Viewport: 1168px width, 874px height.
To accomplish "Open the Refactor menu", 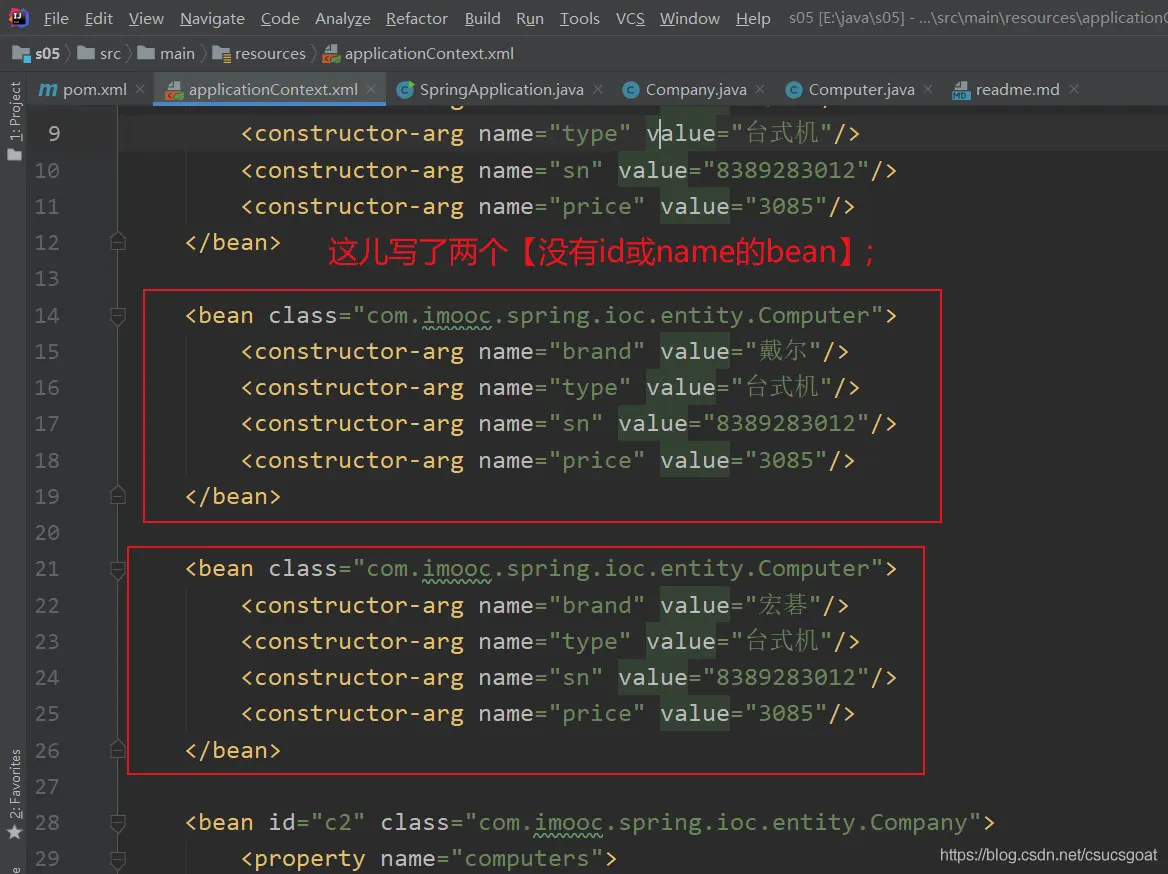I will 416,18.
